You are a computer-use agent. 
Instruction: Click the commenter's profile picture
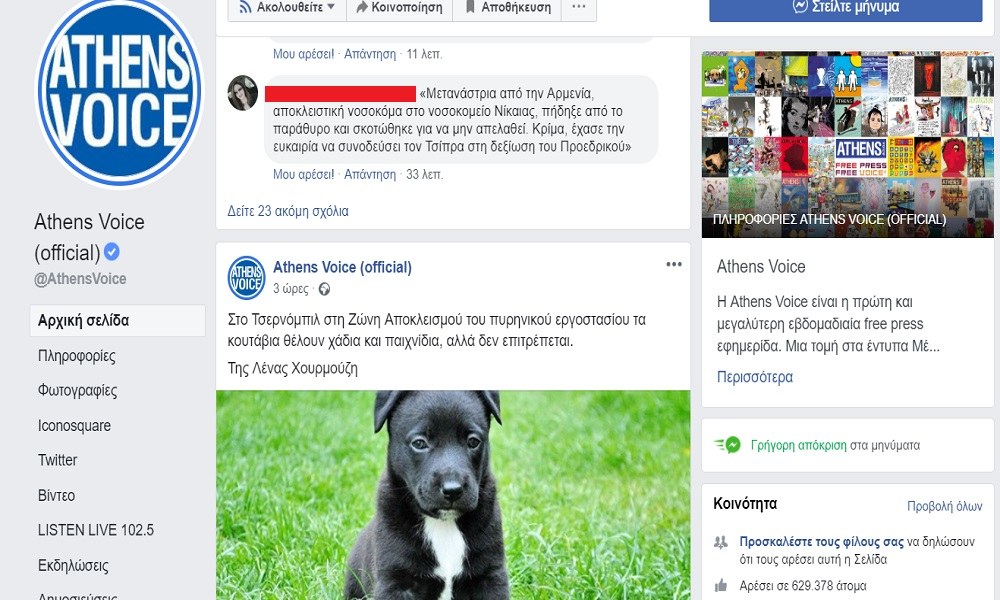(x=242, y=92)
